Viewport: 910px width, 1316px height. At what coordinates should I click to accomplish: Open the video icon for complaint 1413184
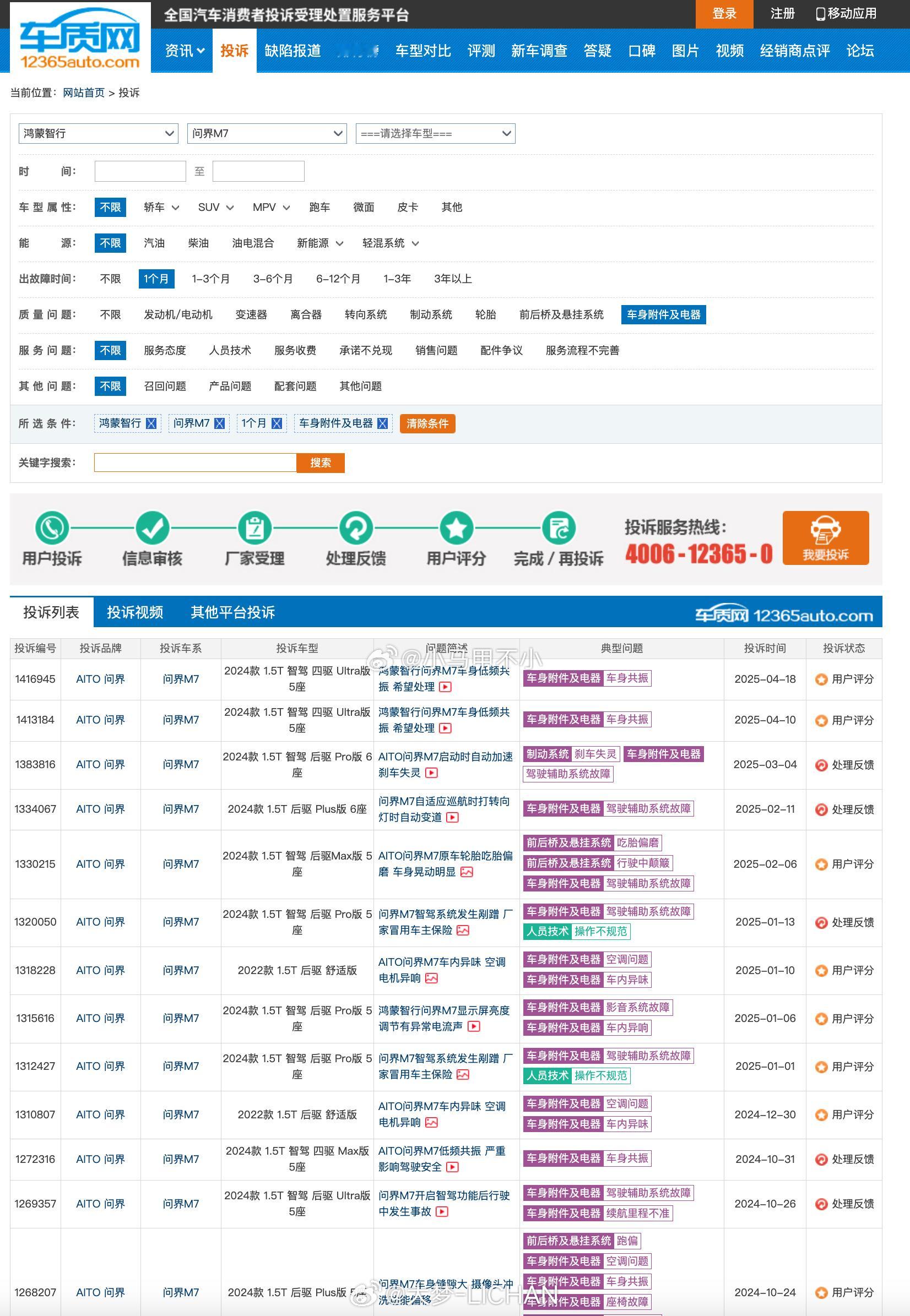(x=445, y=728)
